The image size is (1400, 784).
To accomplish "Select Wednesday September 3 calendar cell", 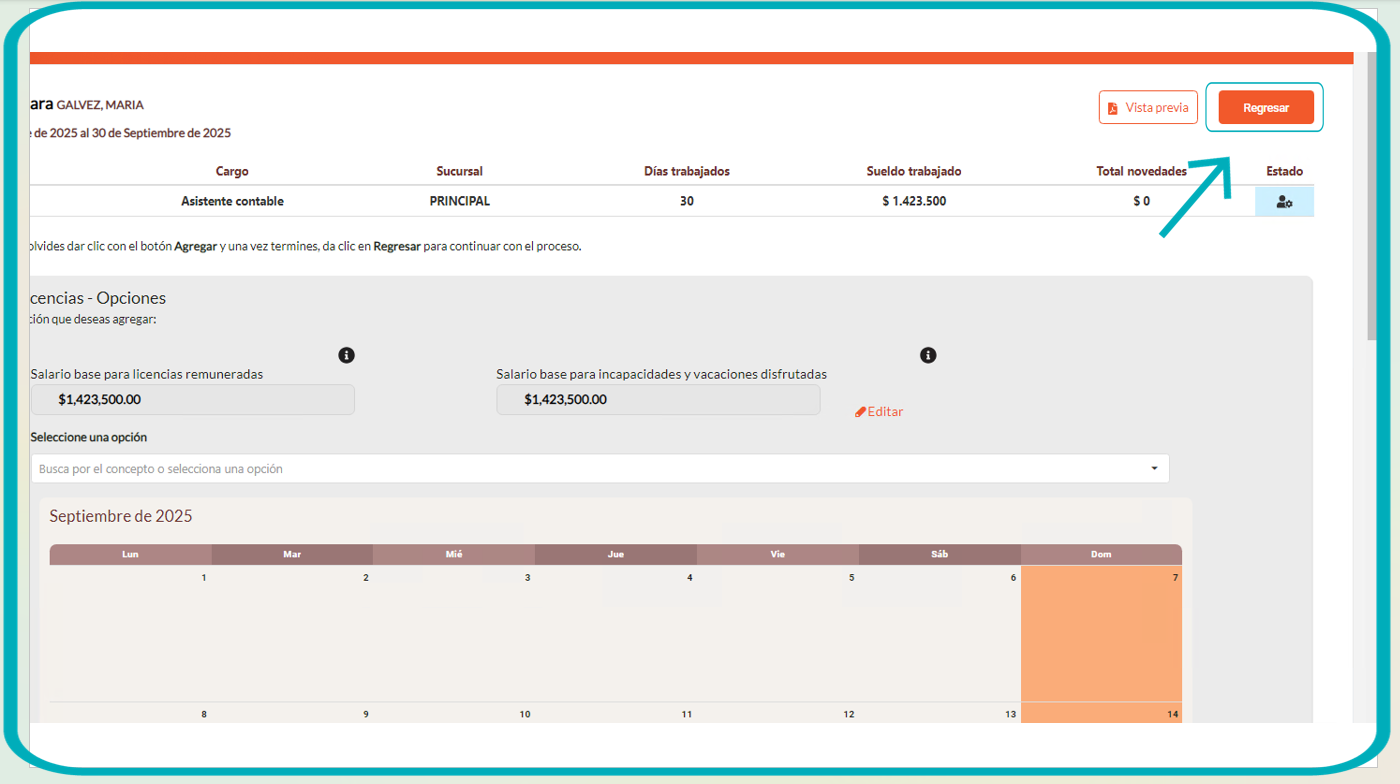I will pyautogui.click(x=453, y=633).
